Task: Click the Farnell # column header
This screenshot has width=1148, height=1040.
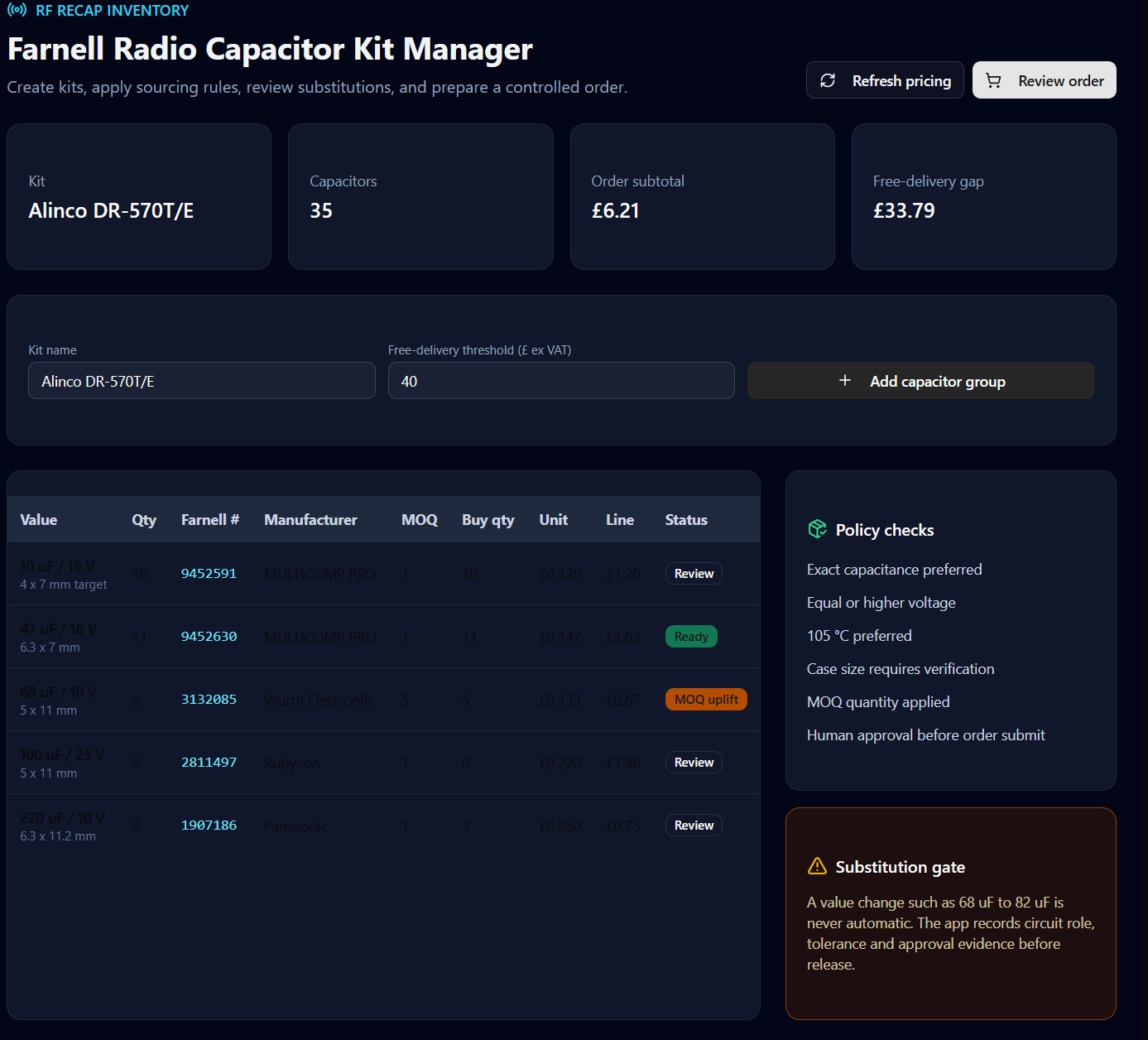Action: [x=210, y=519]
